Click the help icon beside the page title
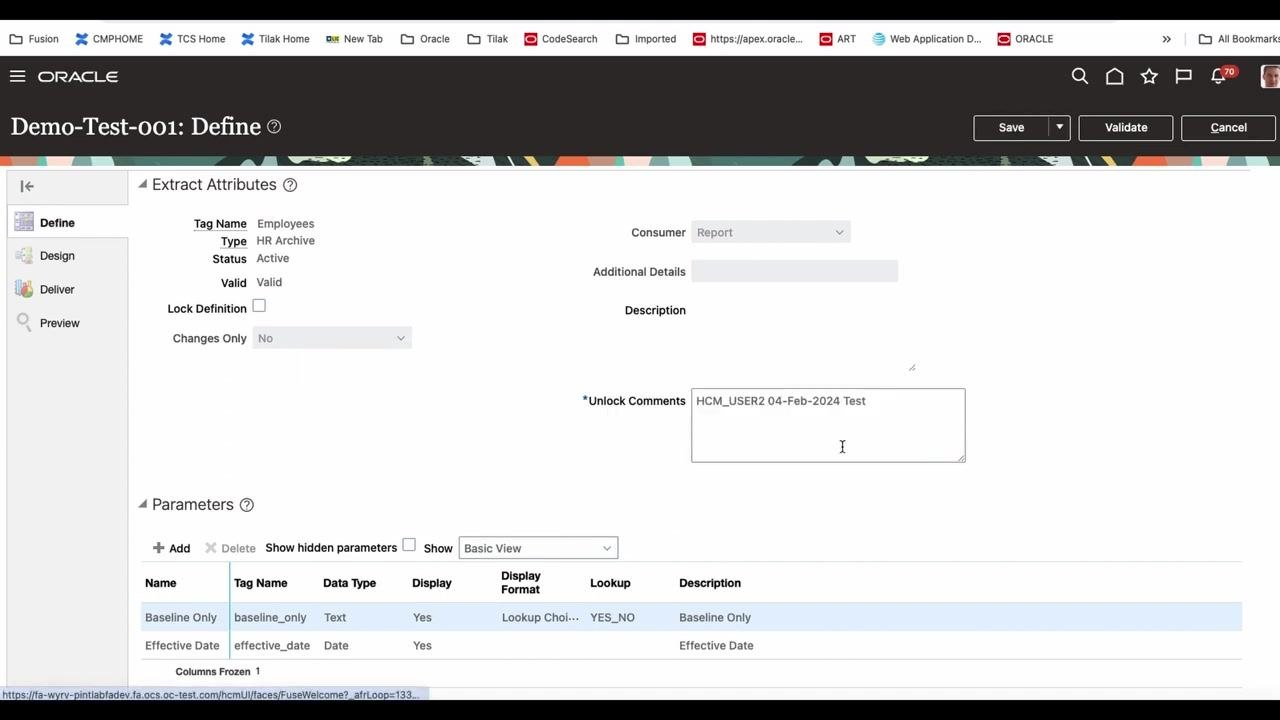This screenshot has width=1280, height=720. click(274, 127)
